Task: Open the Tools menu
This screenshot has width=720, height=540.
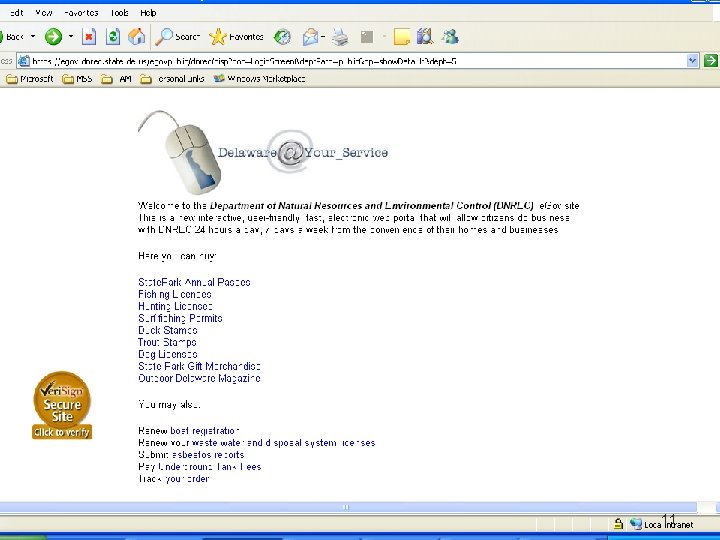Action: coord(119,13)
